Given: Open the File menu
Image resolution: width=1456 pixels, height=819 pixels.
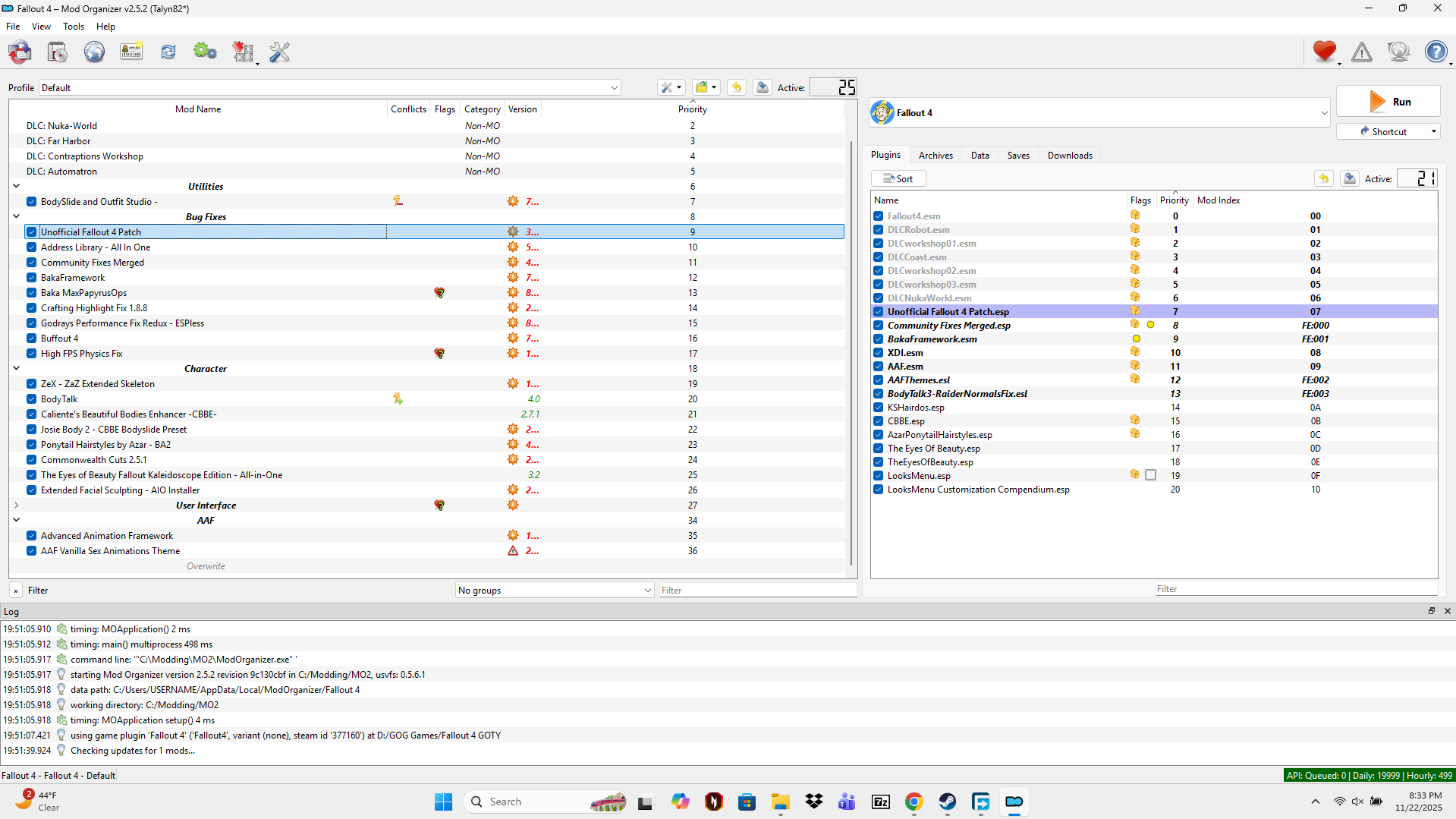Looking at the screenshot, I should 13,27.
